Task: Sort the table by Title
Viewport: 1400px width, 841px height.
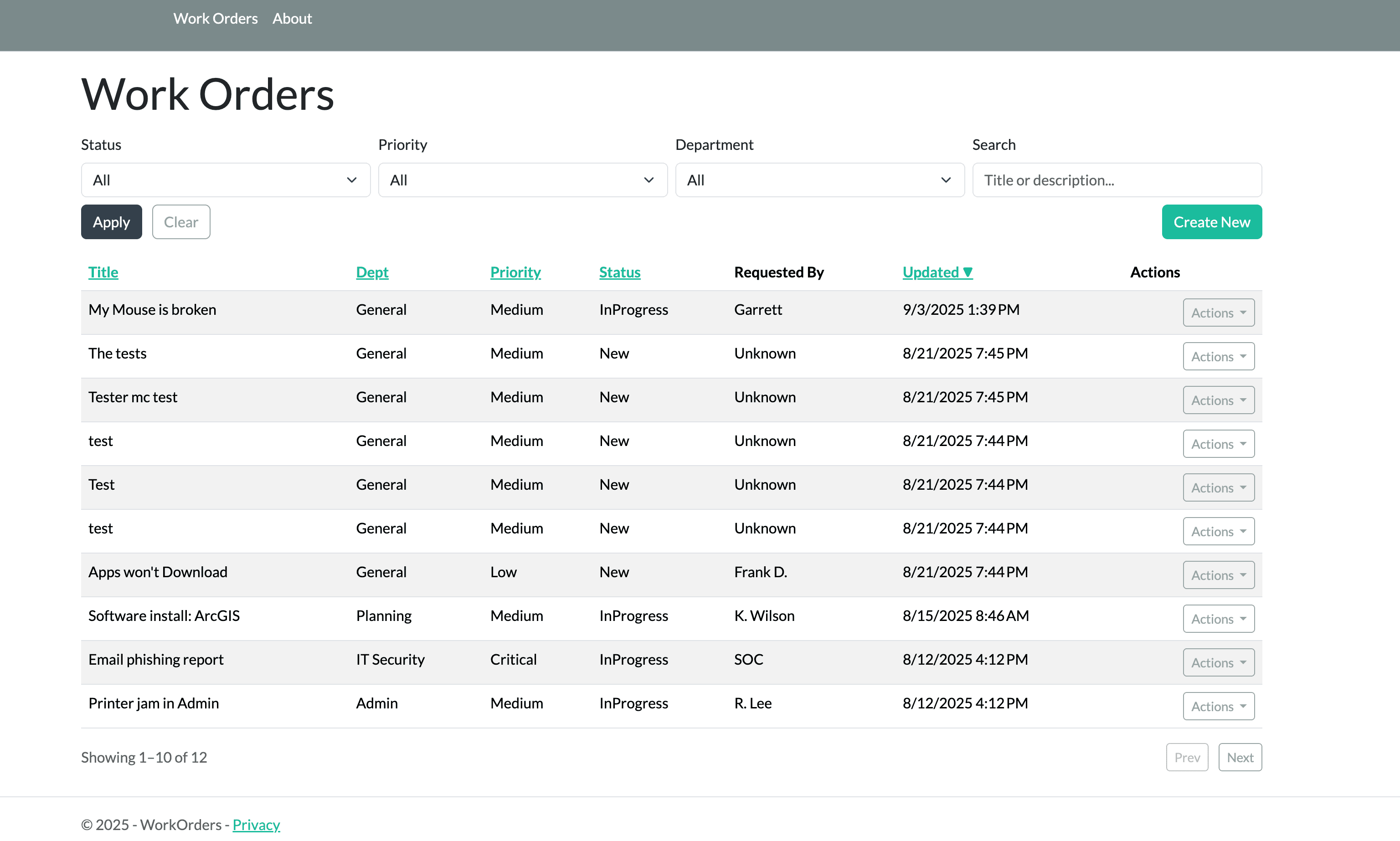Action: point(103,272)
